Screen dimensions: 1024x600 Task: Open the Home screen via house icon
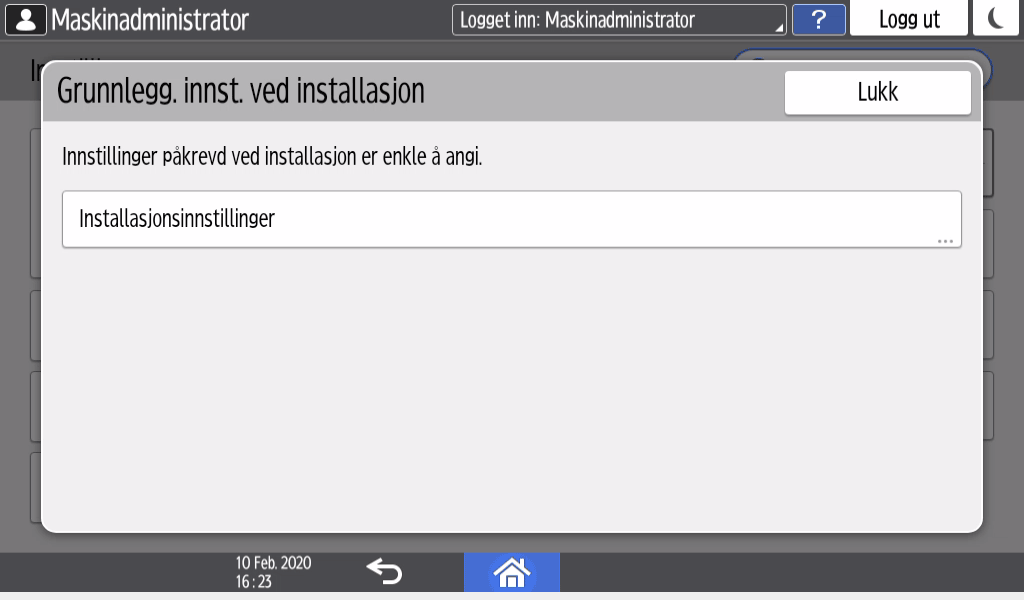click(511, 572)
